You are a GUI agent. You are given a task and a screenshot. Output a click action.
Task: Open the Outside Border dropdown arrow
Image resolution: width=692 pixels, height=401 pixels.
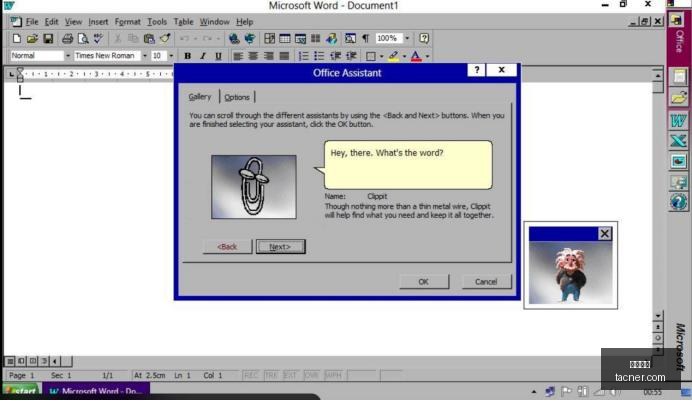pyautogui.click(x=381, y=56)
